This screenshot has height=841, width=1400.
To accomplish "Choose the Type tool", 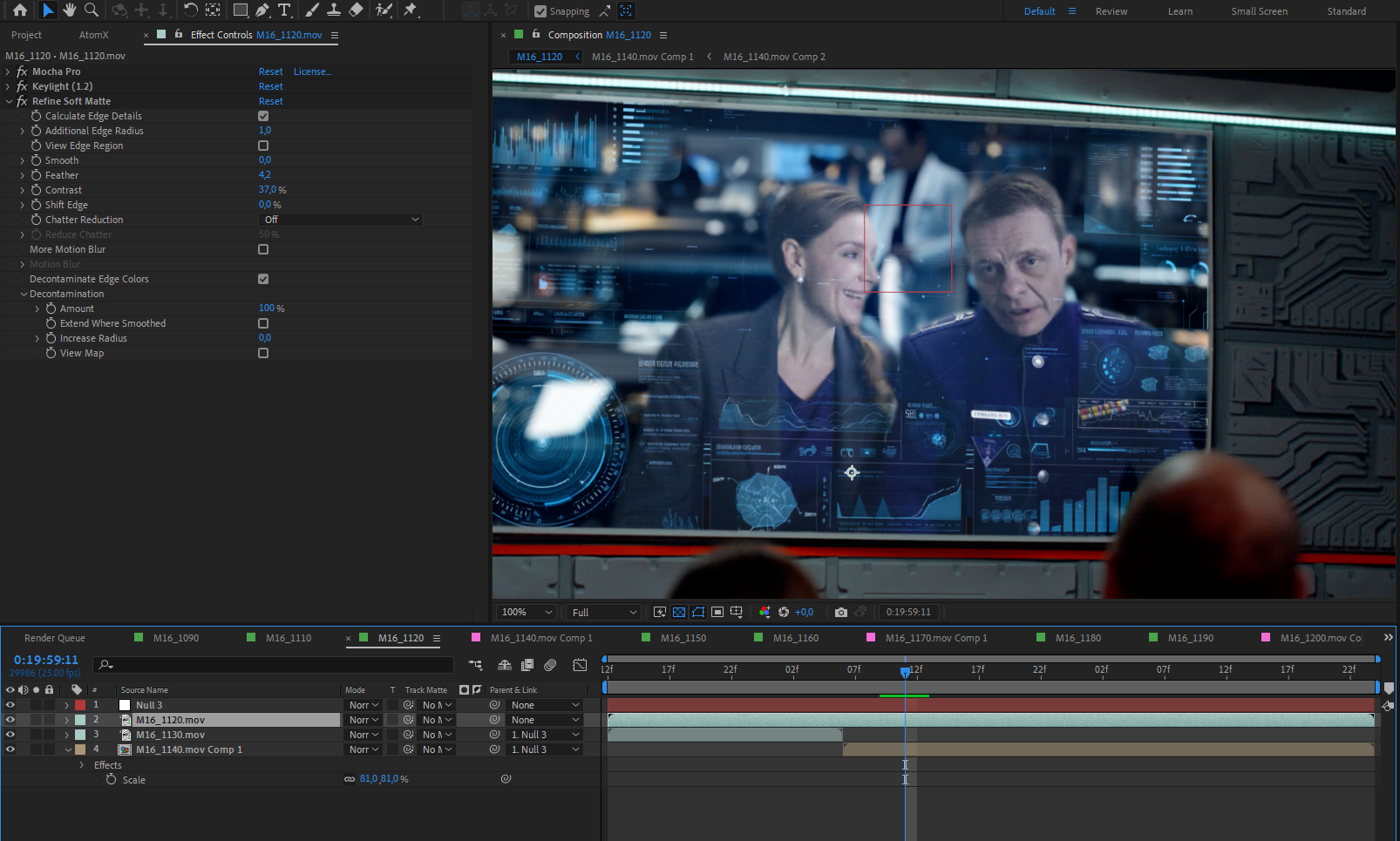I will pyautogui.click(x=284, y=10).
